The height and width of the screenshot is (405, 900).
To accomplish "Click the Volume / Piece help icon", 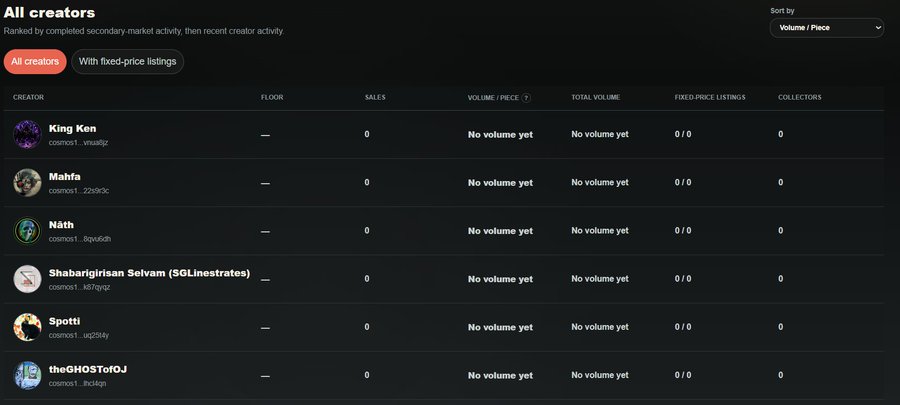I will 526,98.
